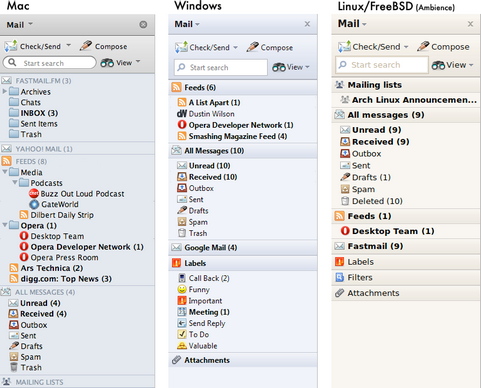Click View binoculars icon in Windows panel
Screen dimensions: 481x388
279,67
